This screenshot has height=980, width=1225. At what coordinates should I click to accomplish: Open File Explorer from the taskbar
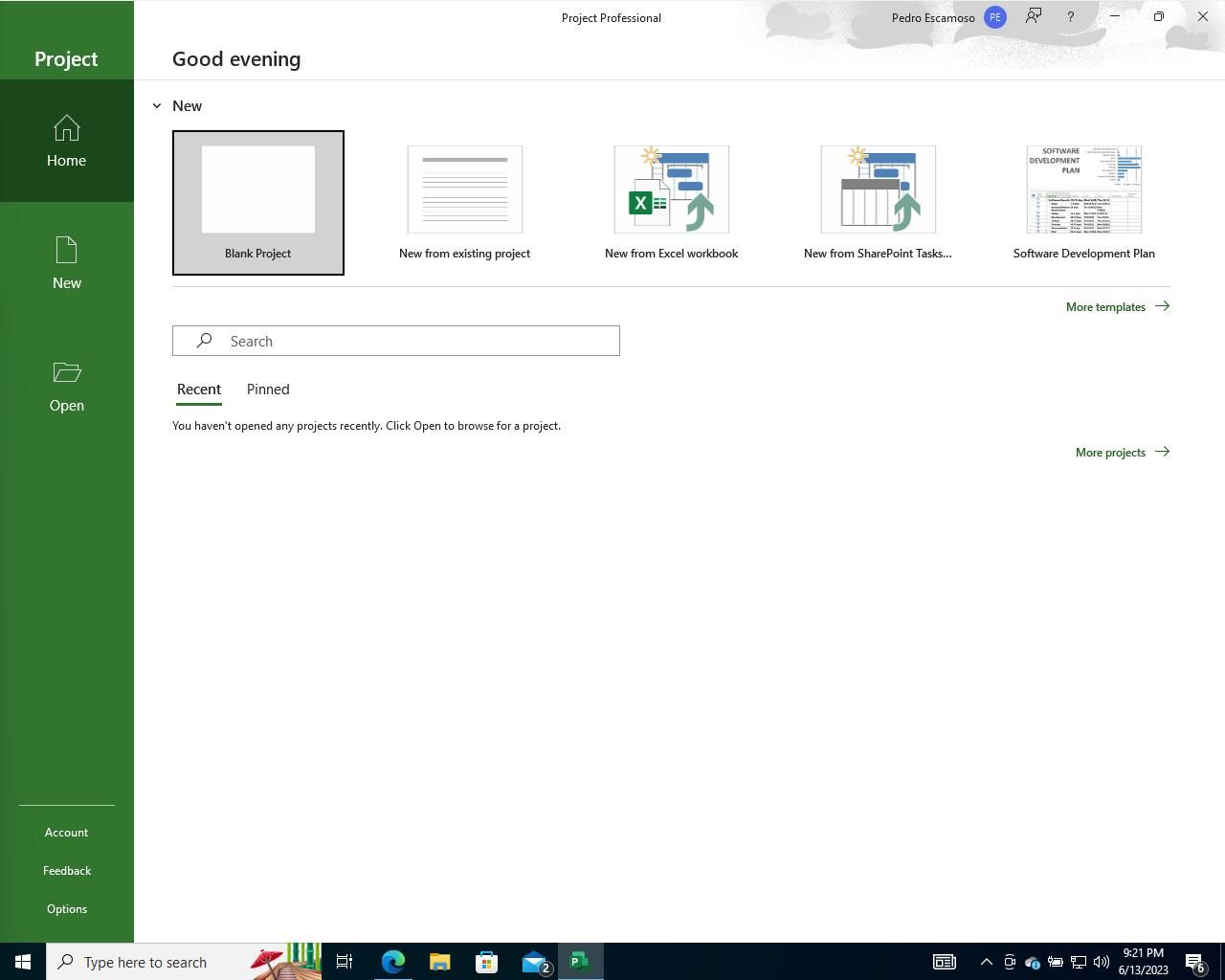click(x=439, y=962)
